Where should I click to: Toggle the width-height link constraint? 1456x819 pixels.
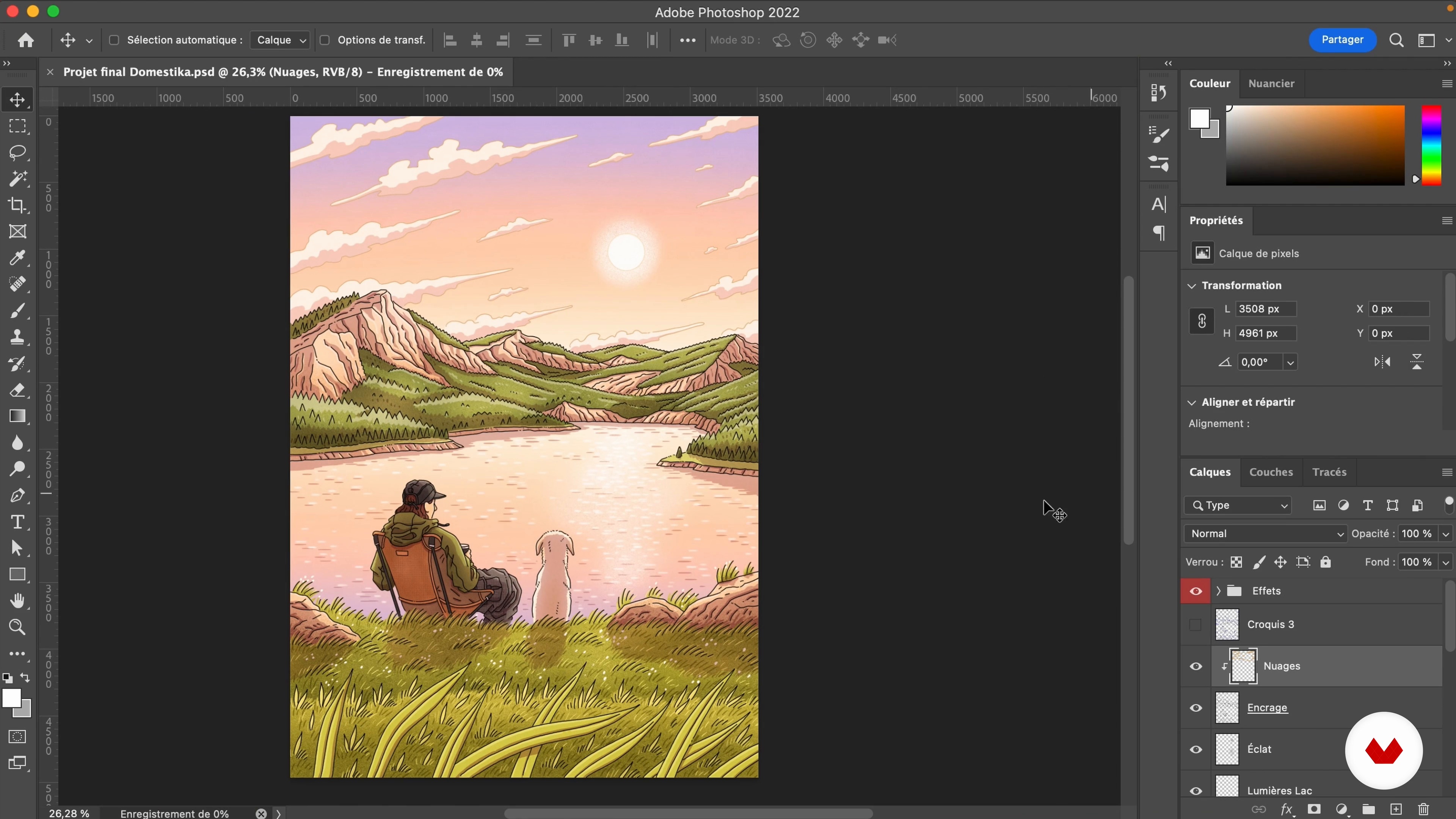point(1202,321)
